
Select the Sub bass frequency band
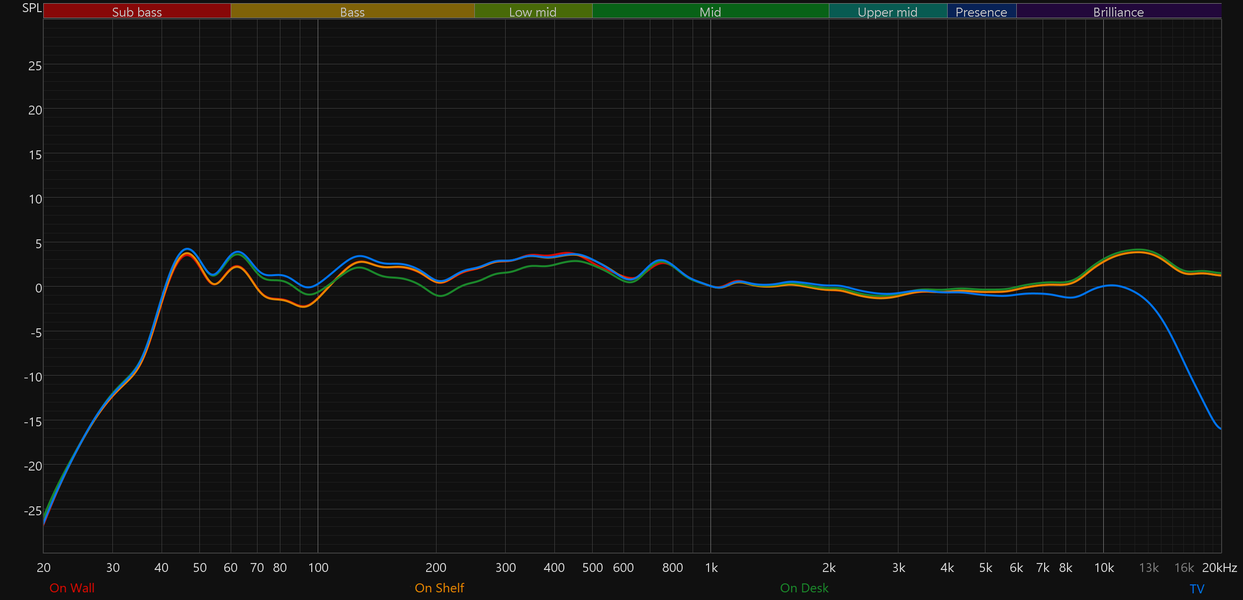[x=137, y=12]
